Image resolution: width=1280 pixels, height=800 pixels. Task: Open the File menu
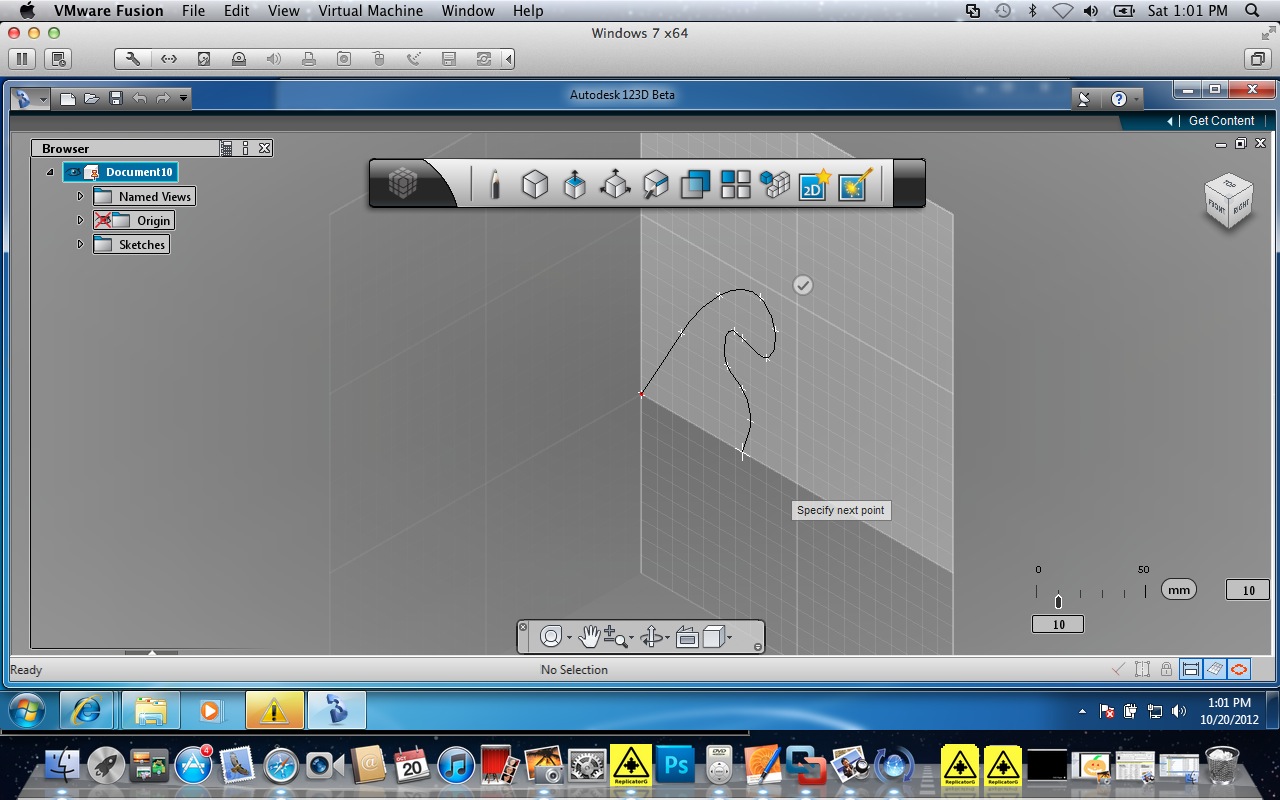click(x=193, y=11)
